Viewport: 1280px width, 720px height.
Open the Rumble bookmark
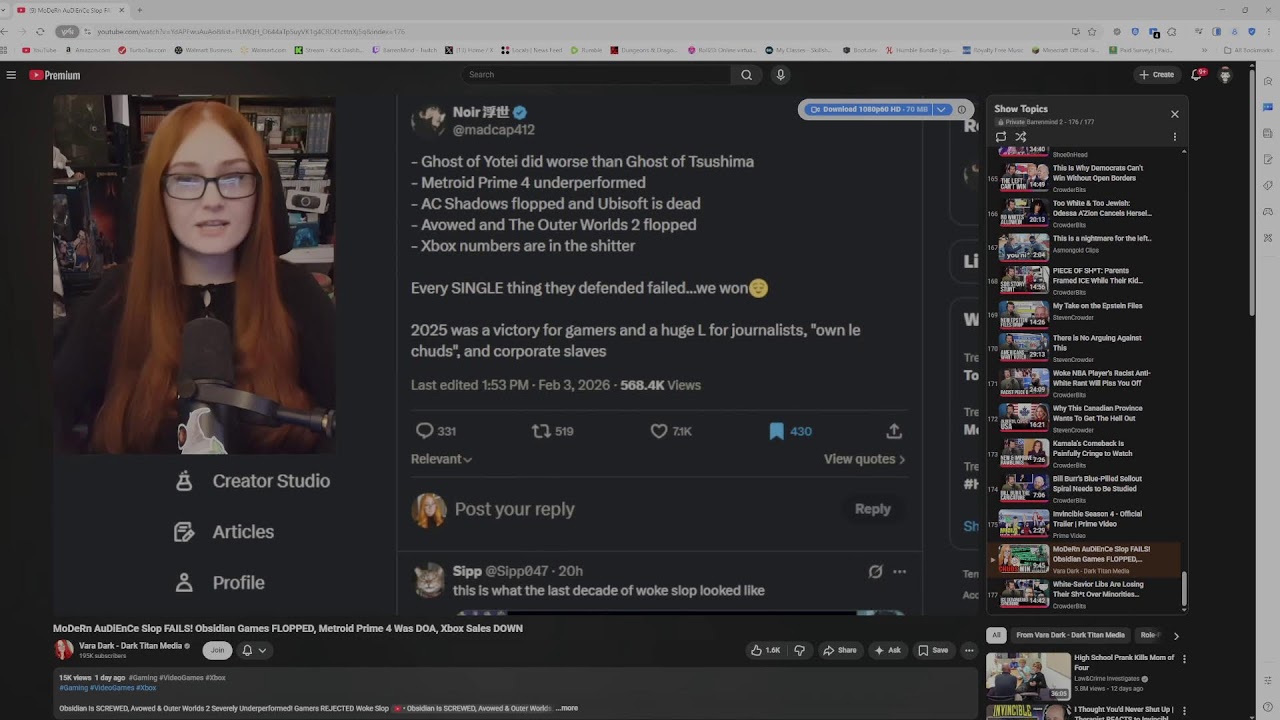[x=587, y=50]
